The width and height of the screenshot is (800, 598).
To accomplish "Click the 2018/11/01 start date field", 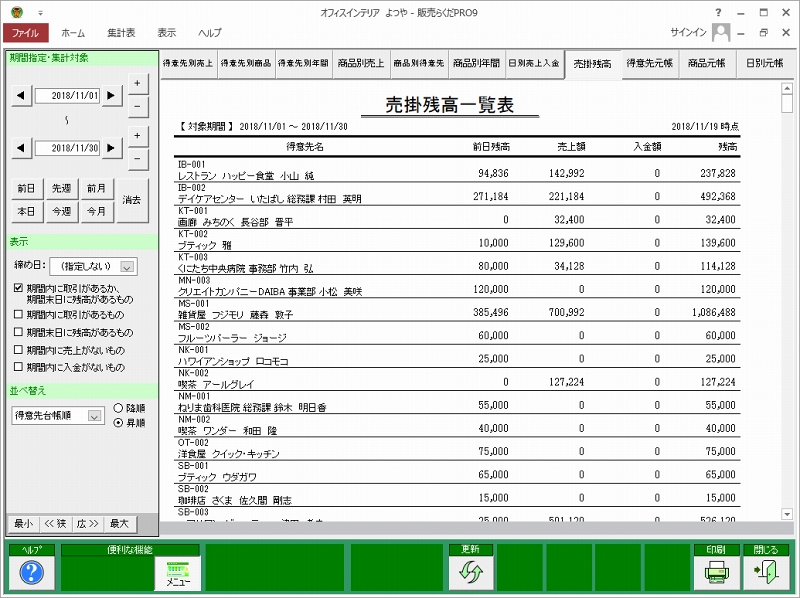I will pos(67,96).
